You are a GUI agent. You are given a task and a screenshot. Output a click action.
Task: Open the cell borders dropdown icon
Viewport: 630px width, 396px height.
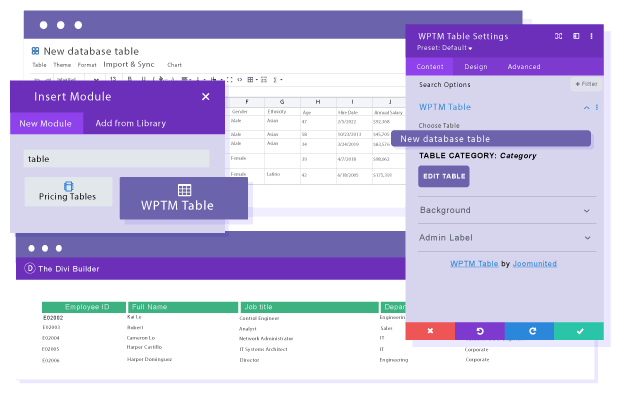pos(252,80)
